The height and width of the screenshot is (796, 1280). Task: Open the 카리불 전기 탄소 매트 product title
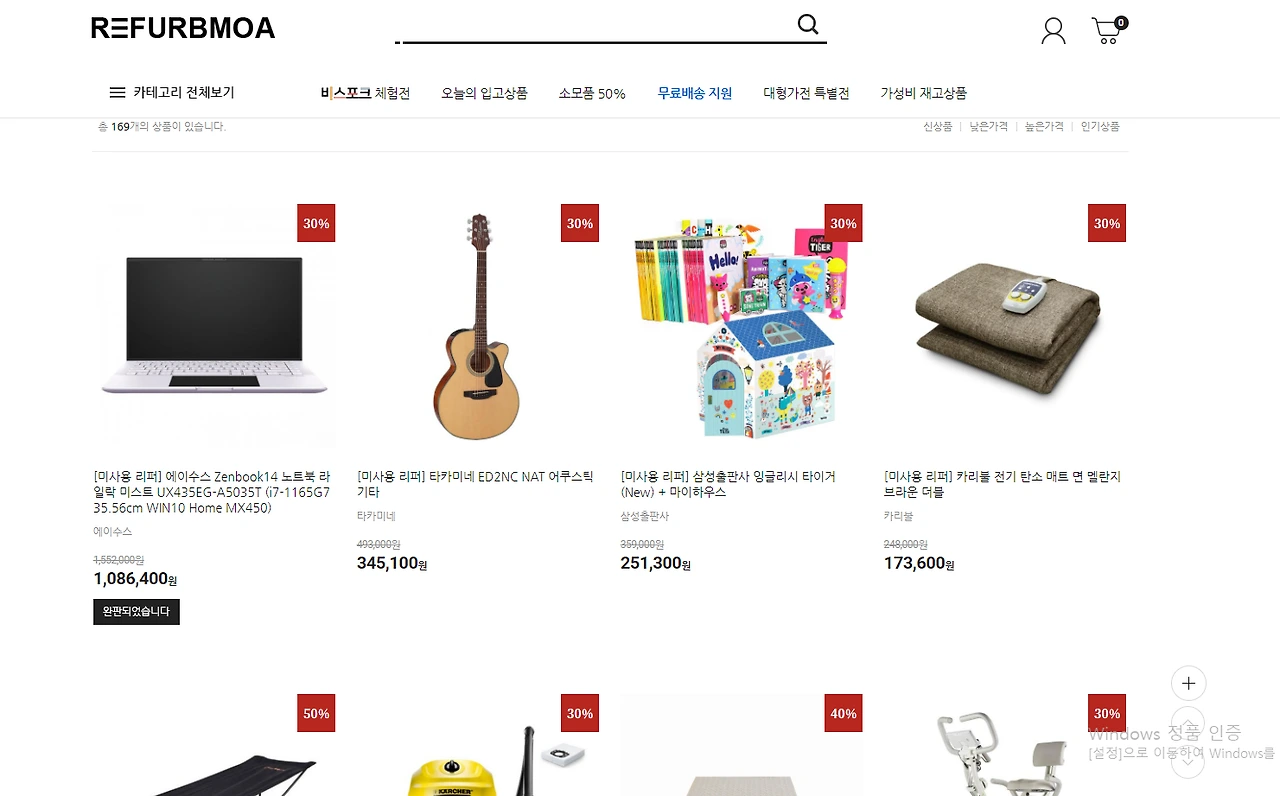(x=1002, y=484)
